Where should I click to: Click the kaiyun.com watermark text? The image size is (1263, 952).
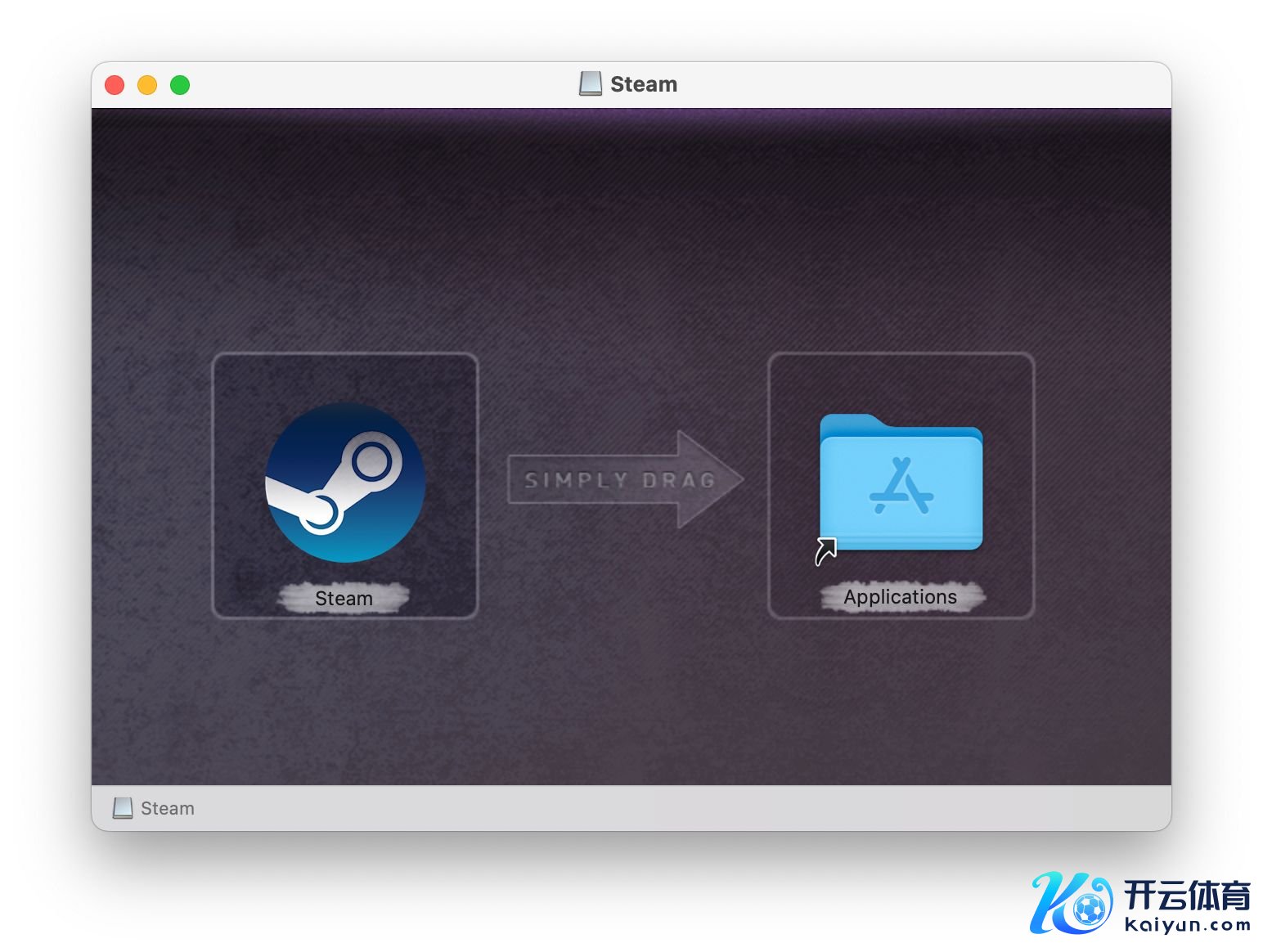(x=1187, y=925)
